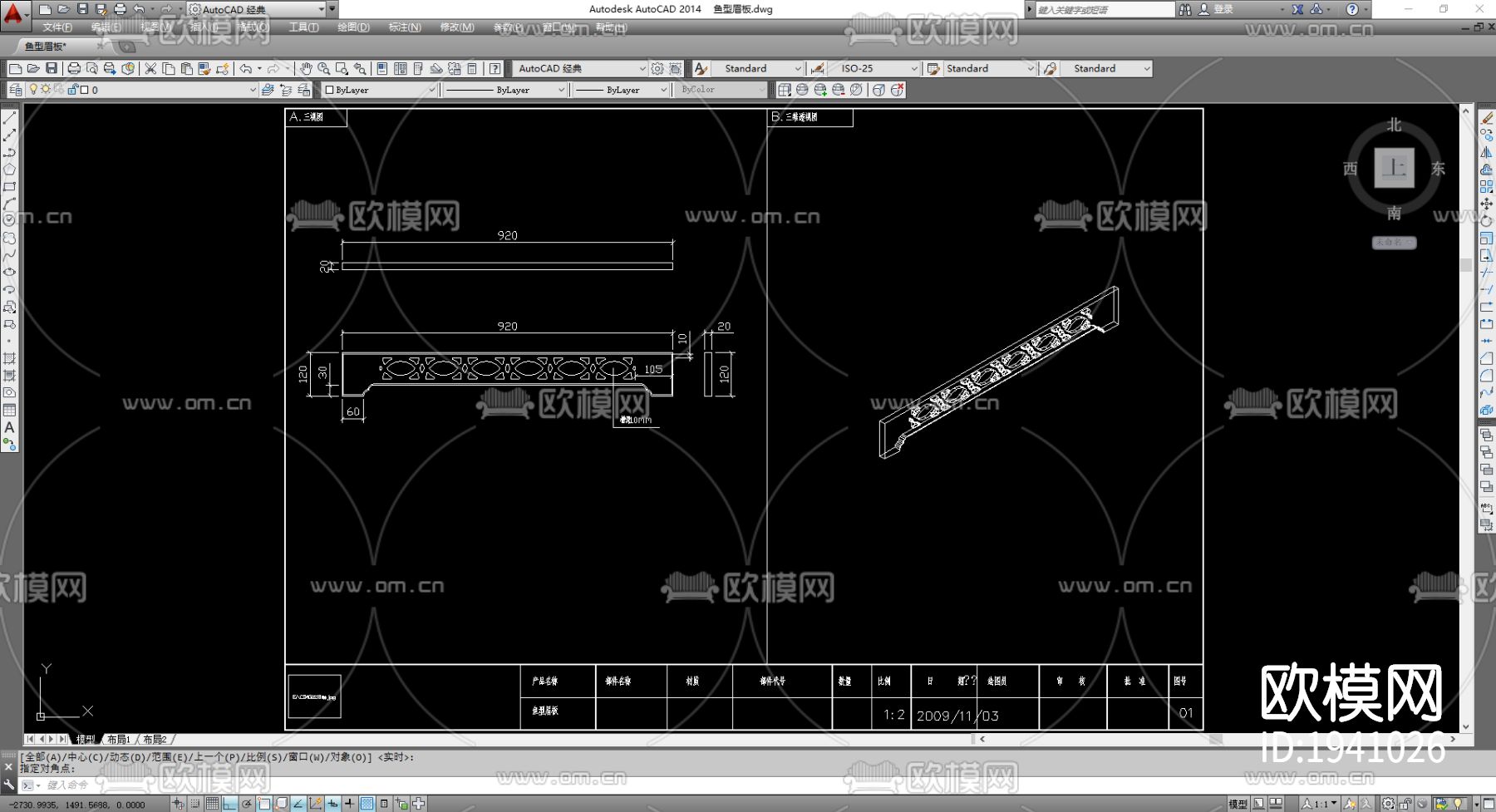This screenshot has width=1496, height=812.
Task: Open the Layer Properties Manager icon
Action: click(x=16, y=90)
